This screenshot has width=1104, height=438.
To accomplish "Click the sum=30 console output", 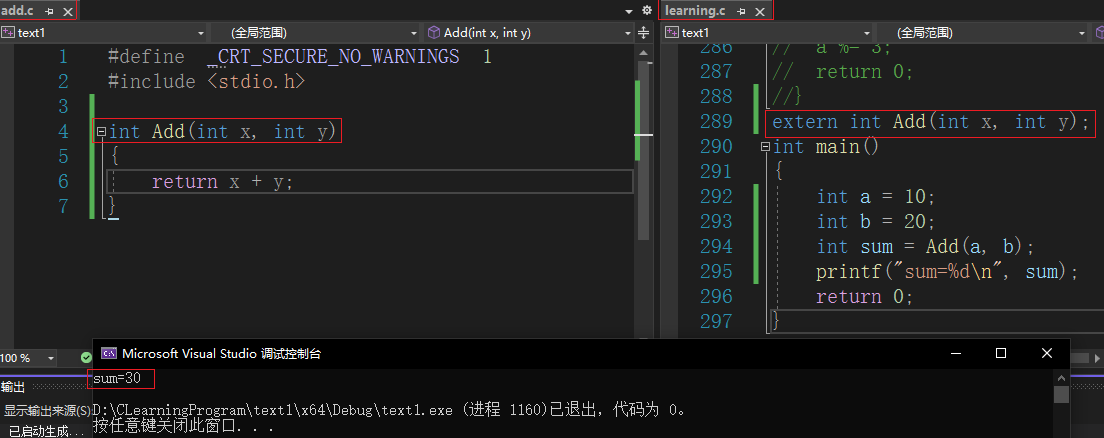I will (117, 379).
